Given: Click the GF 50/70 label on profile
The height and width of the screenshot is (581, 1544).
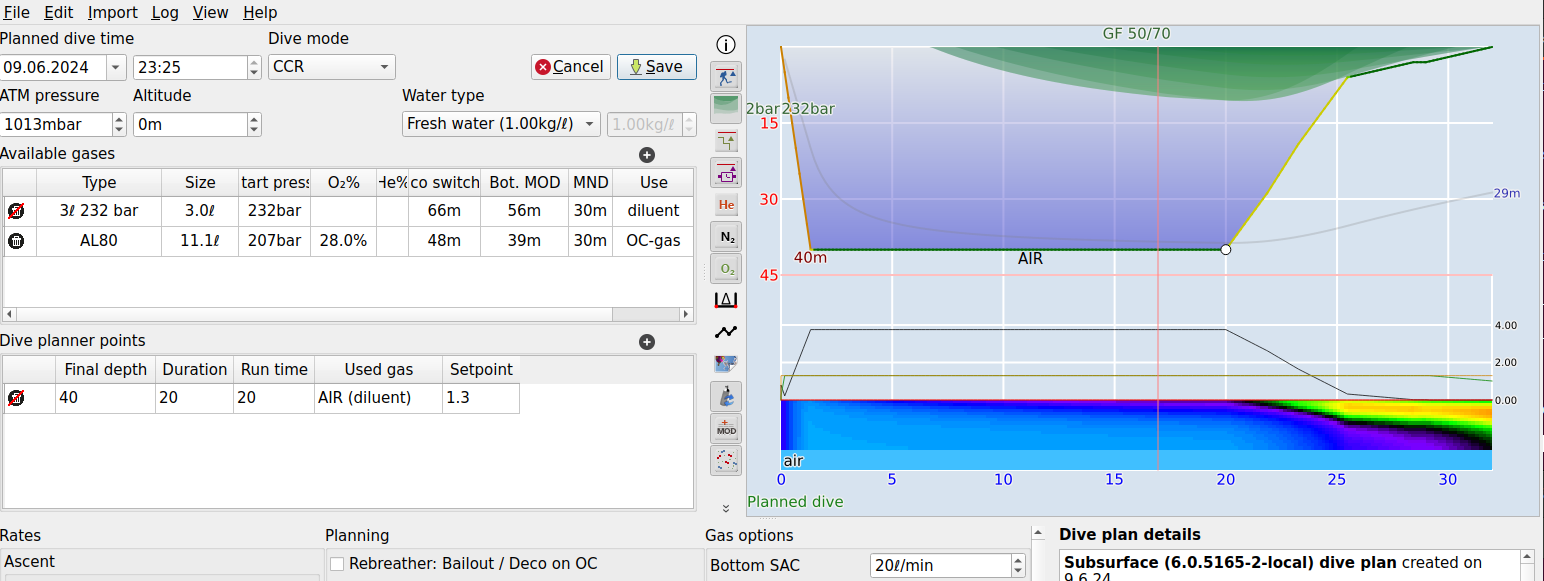Looking at the screenshot, I should pyautogui.click(x=1136, y=33).
